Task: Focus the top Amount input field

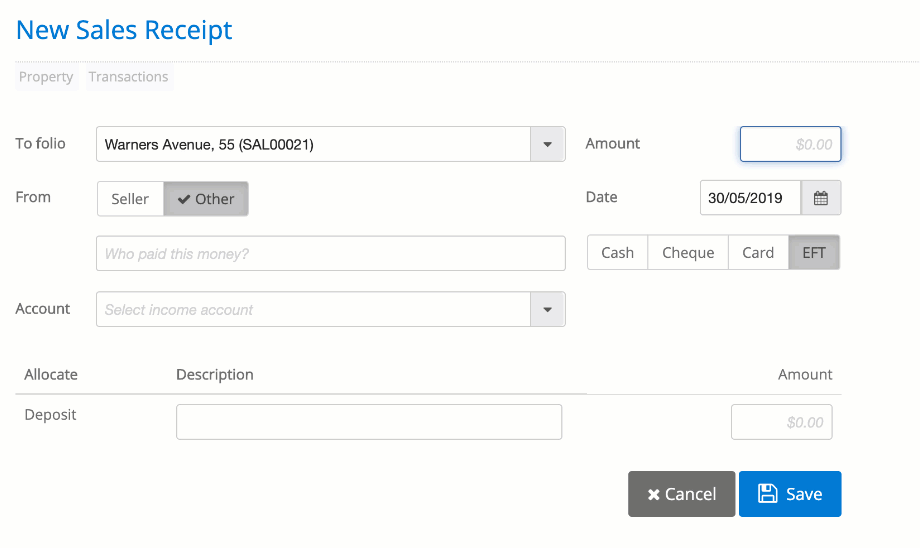Action: pyautogui.click(x=790, y=144)
